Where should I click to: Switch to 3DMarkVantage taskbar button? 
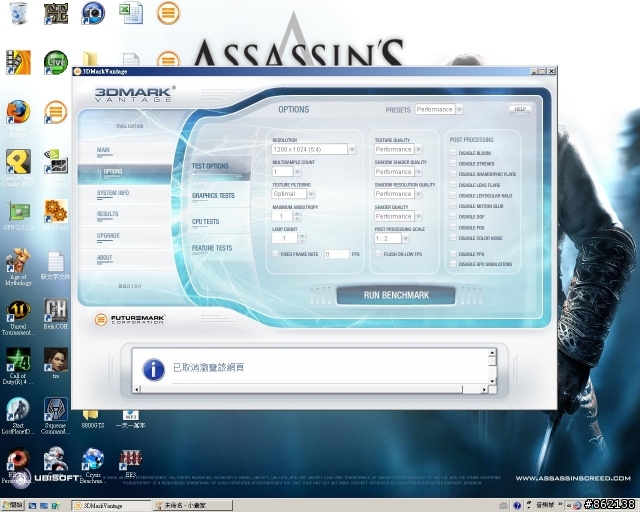tap(111, 505)
